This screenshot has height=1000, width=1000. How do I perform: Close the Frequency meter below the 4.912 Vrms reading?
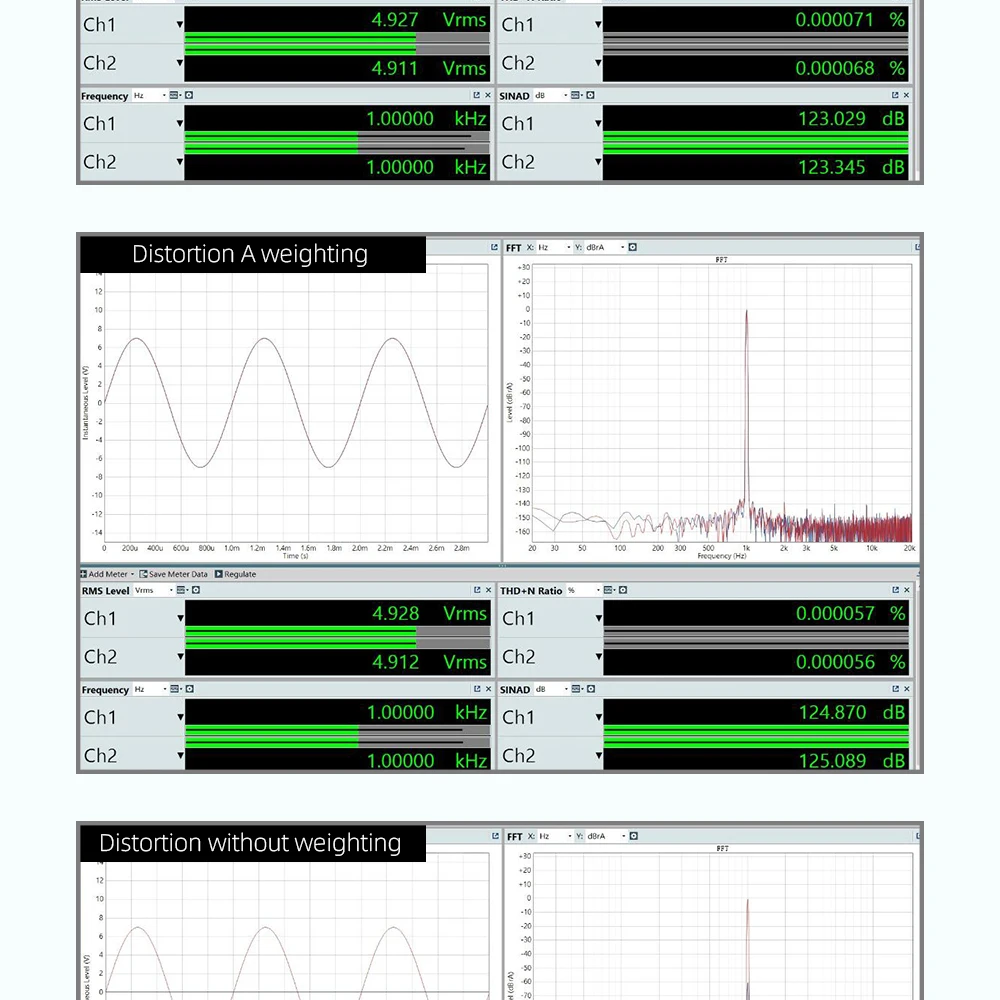[489, 689]
